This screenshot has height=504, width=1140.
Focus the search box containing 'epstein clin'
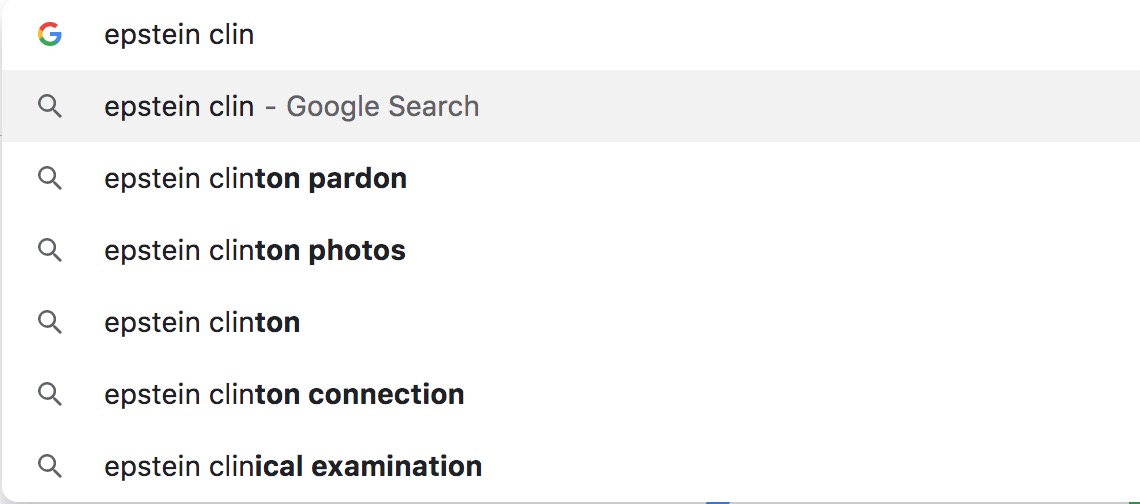570,35
